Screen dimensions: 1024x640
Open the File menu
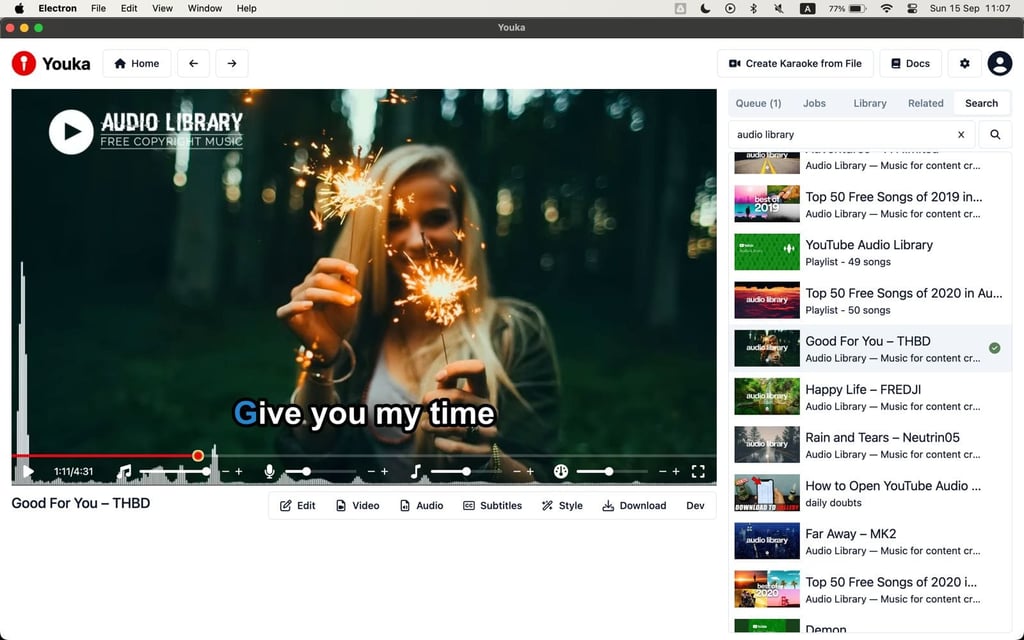click(x=99, y=8)
